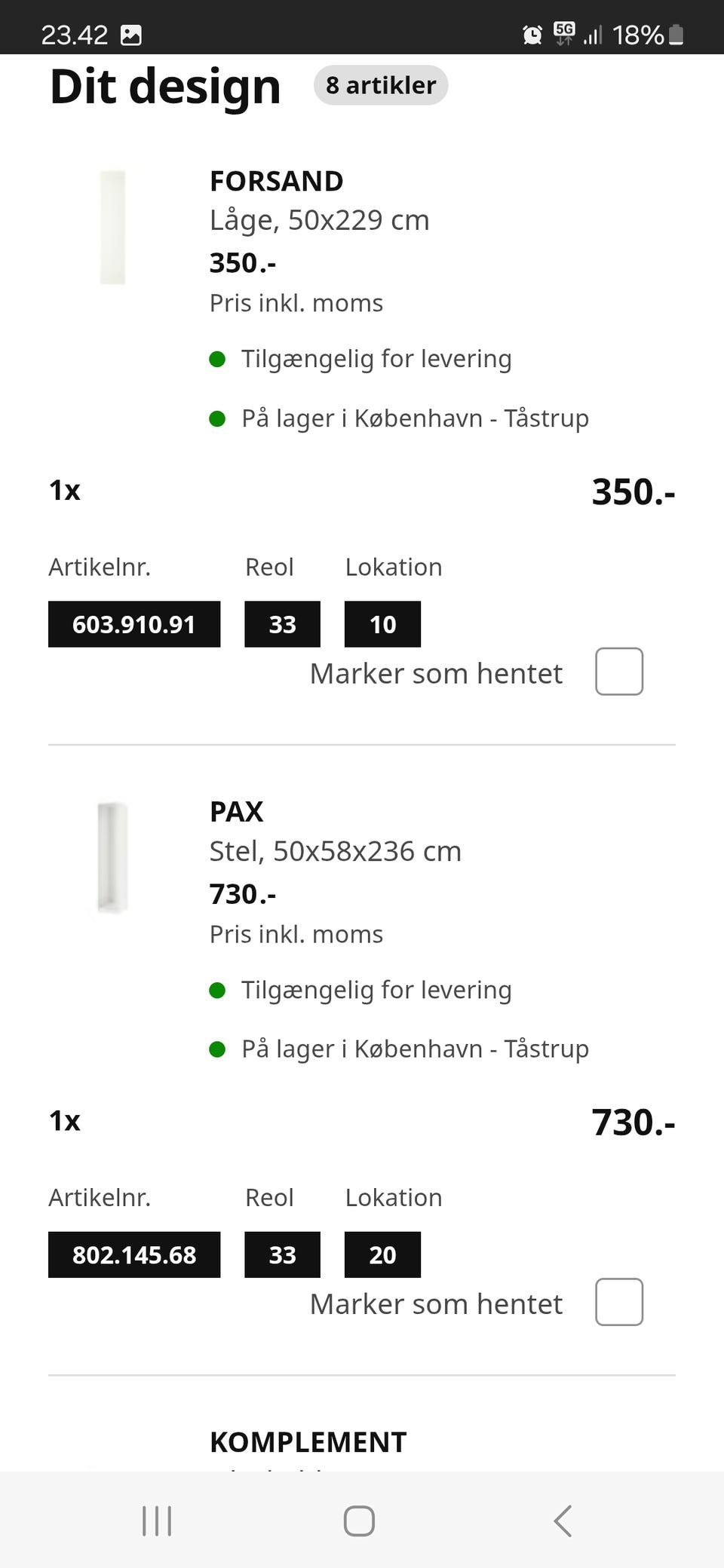The width and height of the screenshot is (724, 1568).
Task: Mark FORSAND door as collected
Action: click(618, 671)
